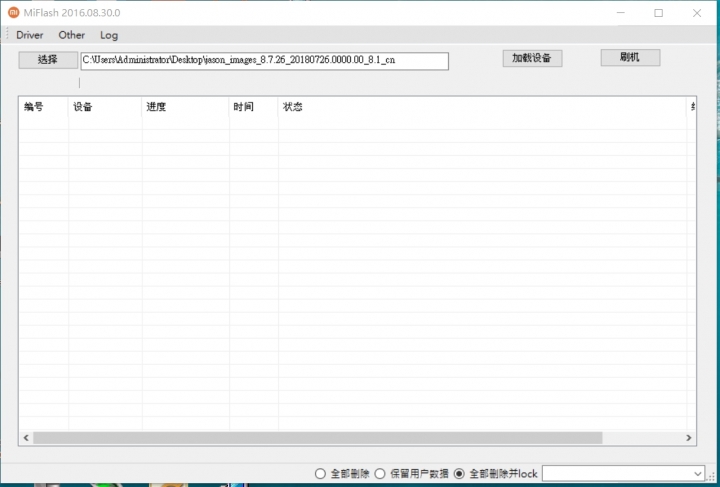The width and height of the screenshot is (720, 487).
Task: Click the MiFlash orange Mi logo icon
Action: pos(14,12)
